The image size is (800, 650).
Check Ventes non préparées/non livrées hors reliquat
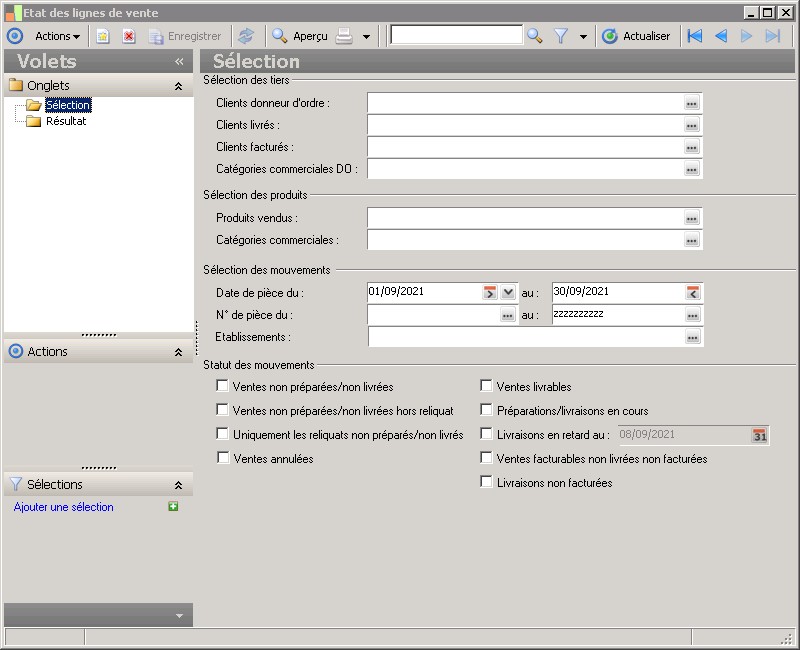coord(222,410)
